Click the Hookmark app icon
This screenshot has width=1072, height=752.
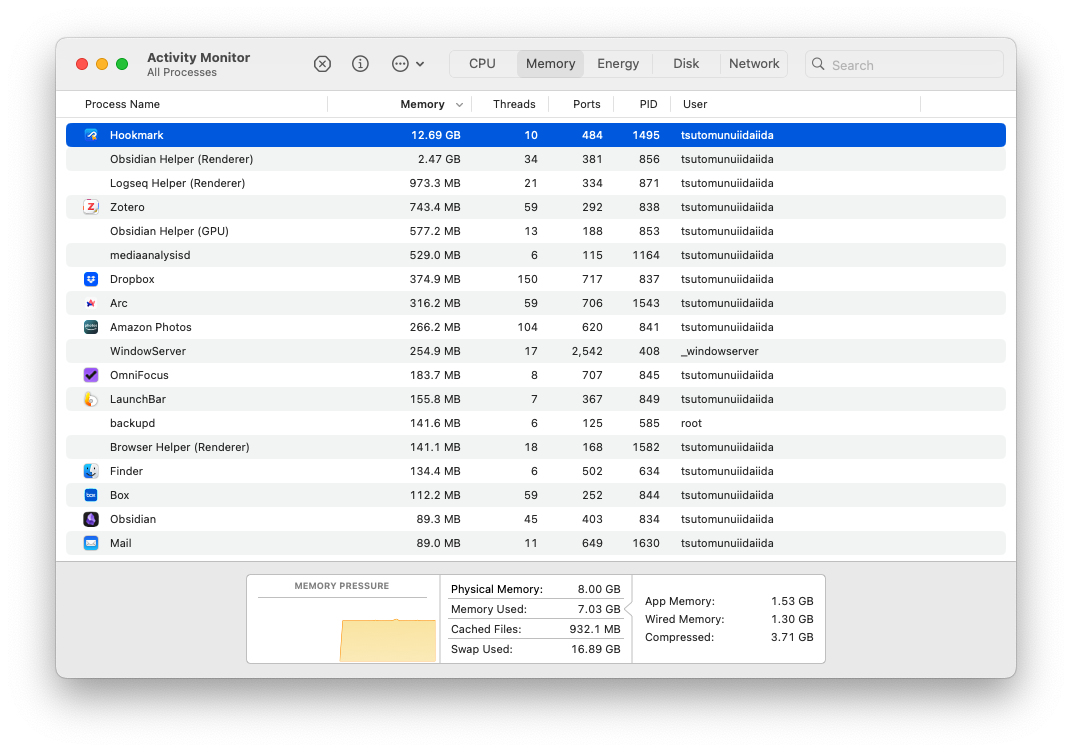coord(91,135)
